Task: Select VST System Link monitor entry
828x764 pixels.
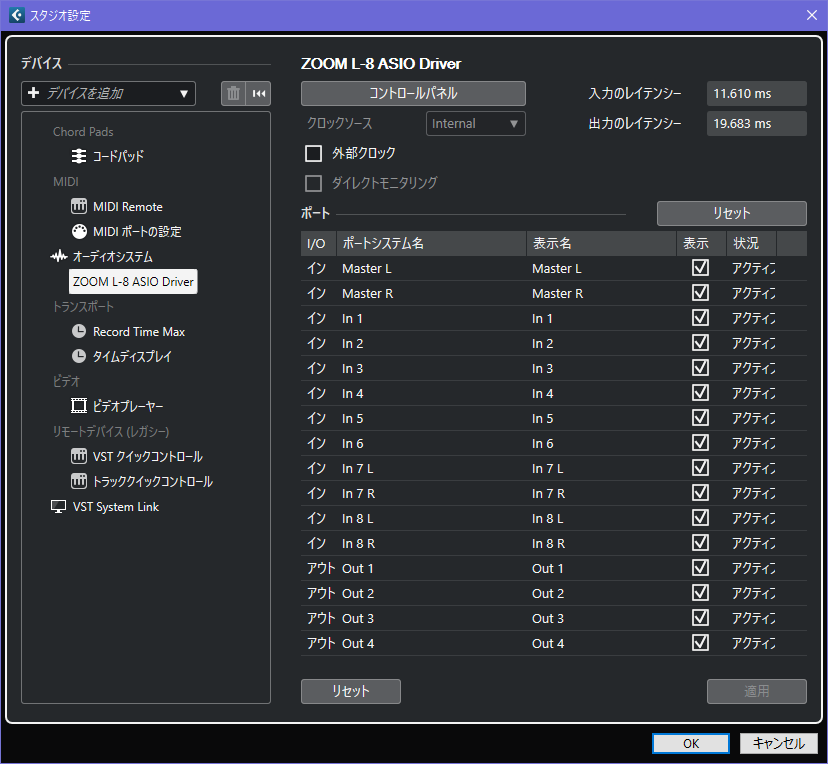Action: 106,507
